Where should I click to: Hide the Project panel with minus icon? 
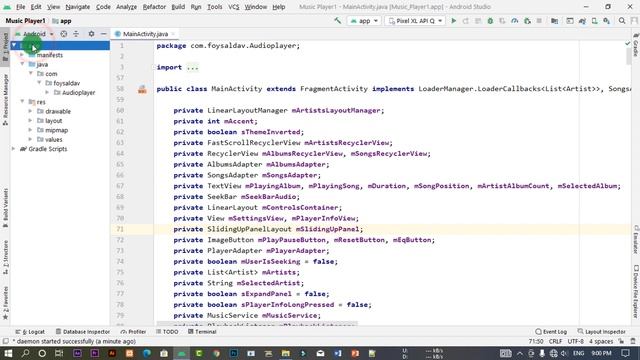(x=103, y=34)
